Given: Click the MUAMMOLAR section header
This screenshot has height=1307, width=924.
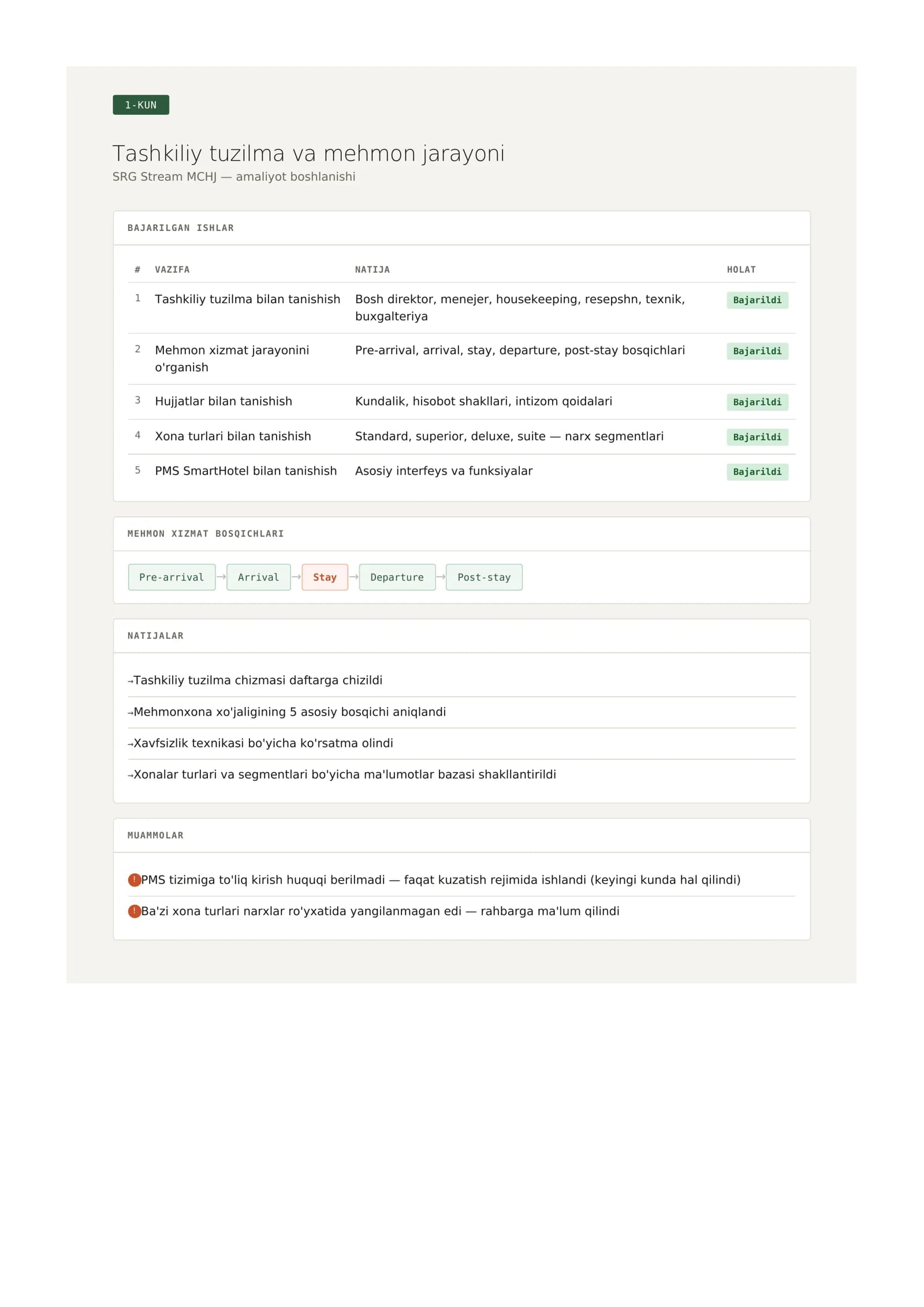Looking at the screenshot, I should pos(155,835).
